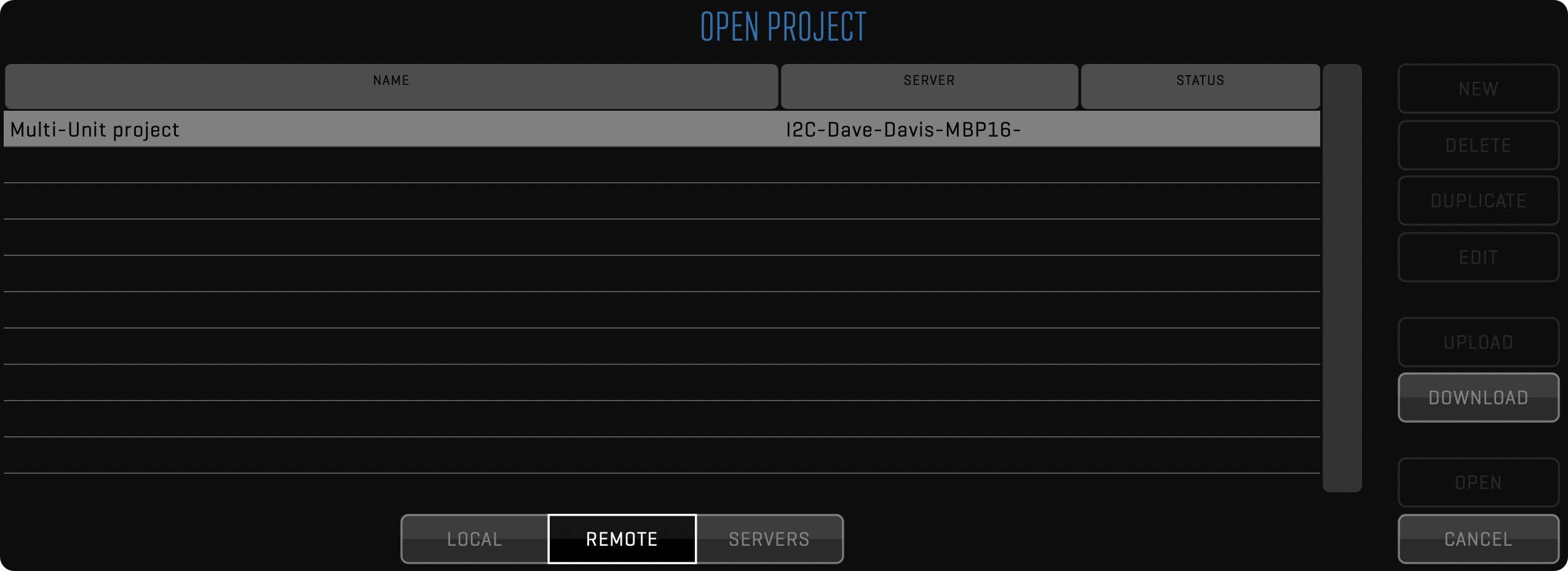
Task: Download the selected remote project
Action: pos(1478,397)
